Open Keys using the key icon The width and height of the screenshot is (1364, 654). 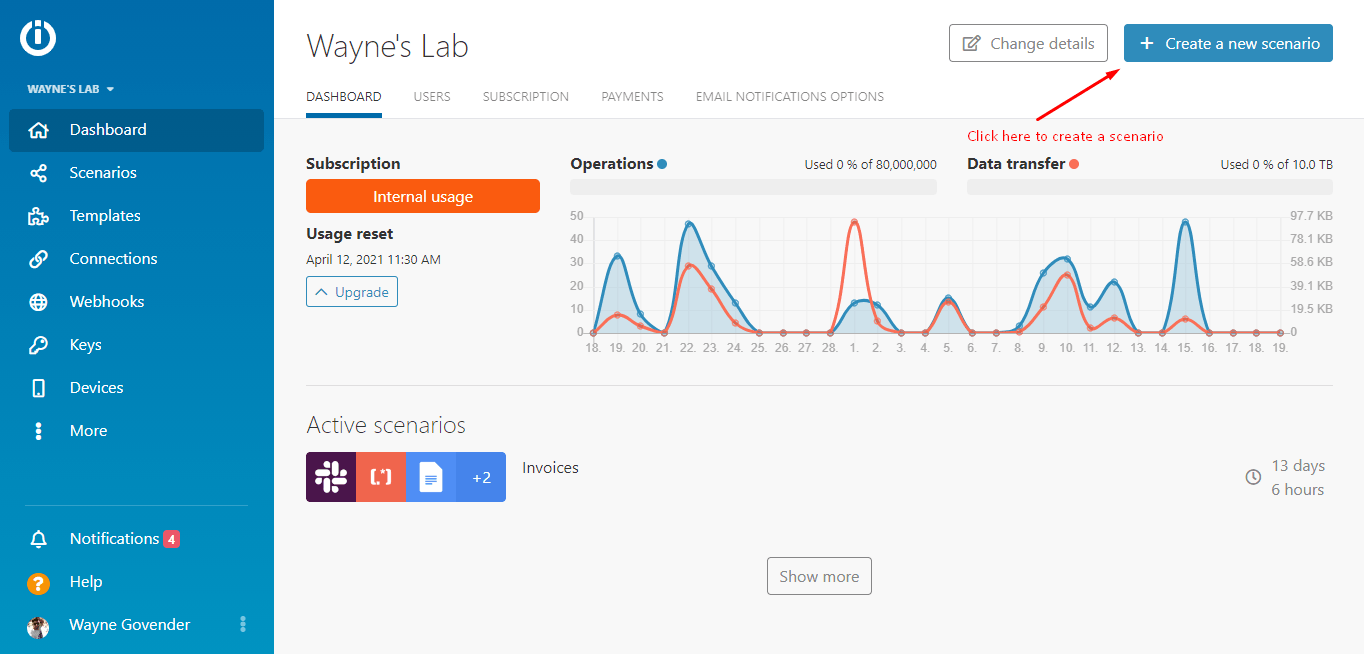(x=39, y=345)
